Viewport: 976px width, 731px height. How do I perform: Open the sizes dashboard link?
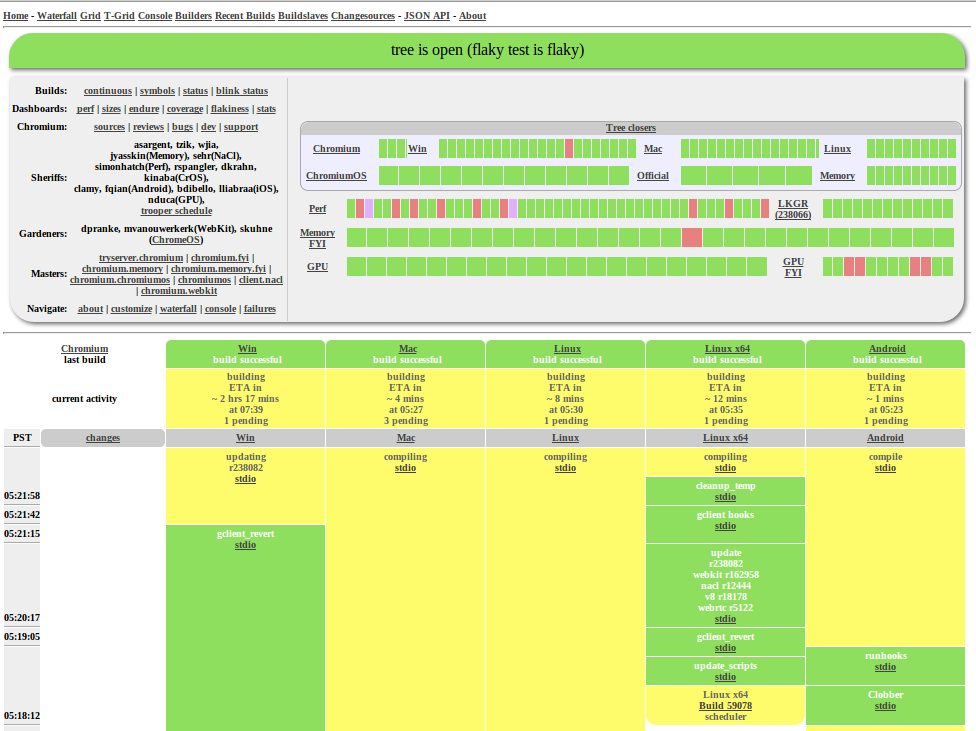click(x=111, y=109)
